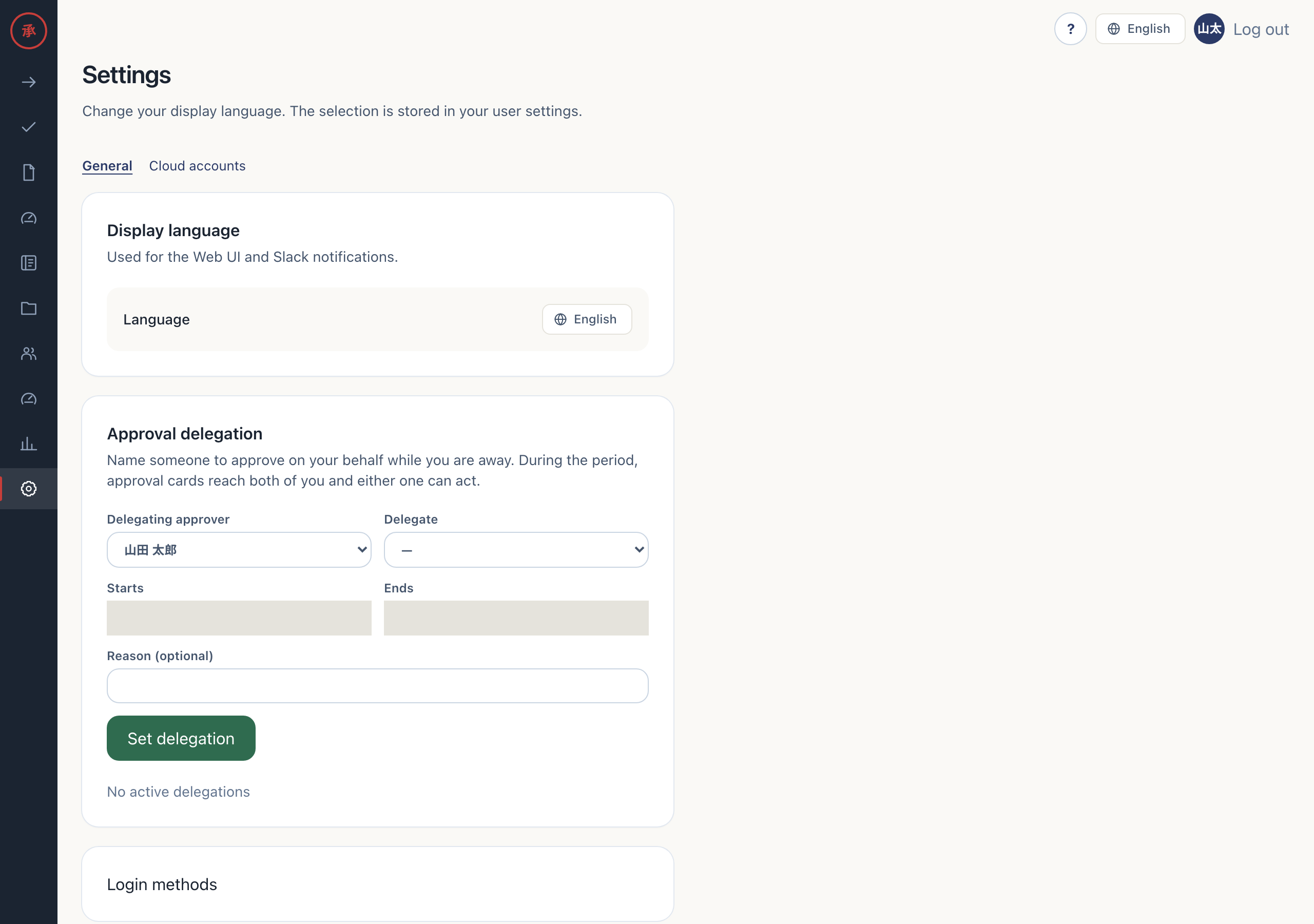Click the Set delegation button
Screen dimensions: 1314x924
tap(181, 739)
